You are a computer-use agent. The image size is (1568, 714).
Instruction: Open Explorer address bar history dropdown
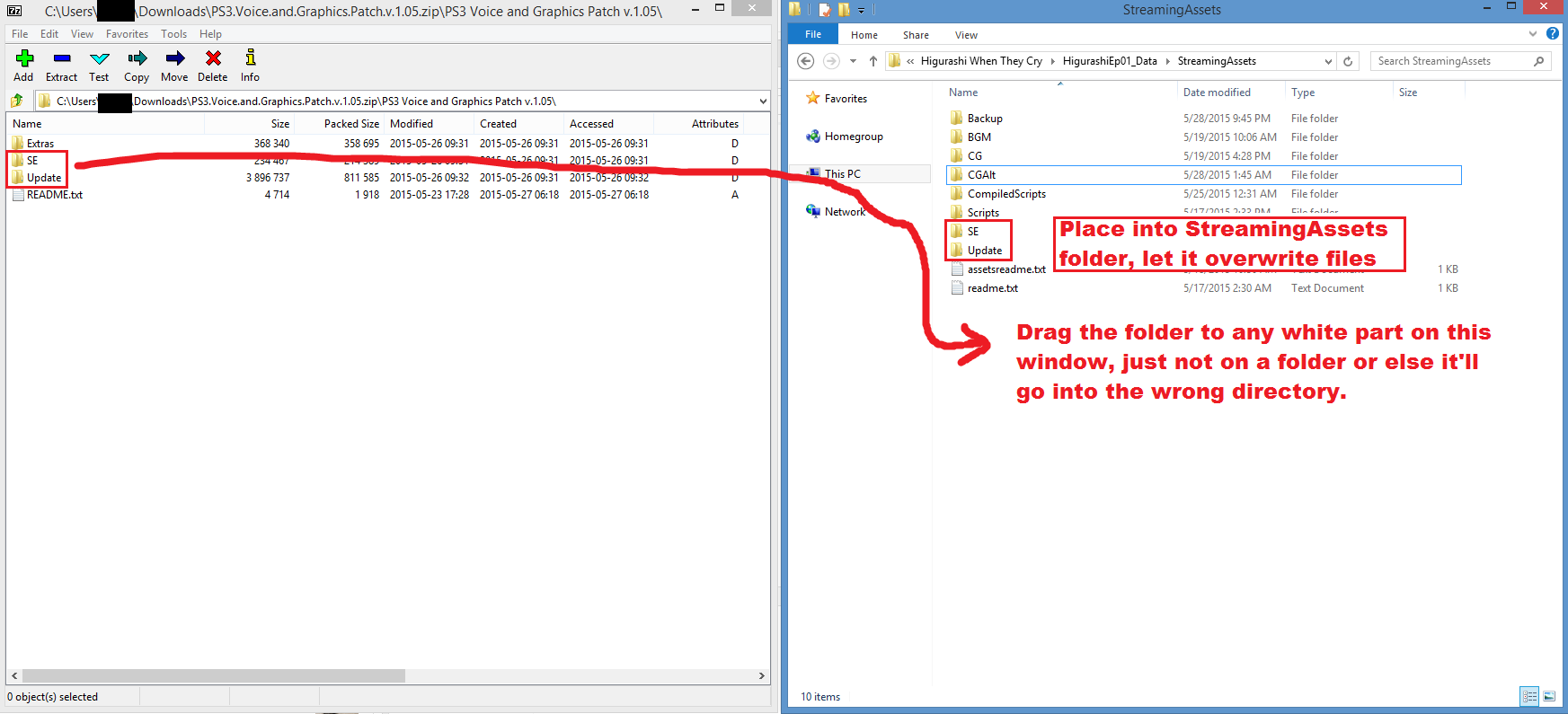pos(1328,61)
